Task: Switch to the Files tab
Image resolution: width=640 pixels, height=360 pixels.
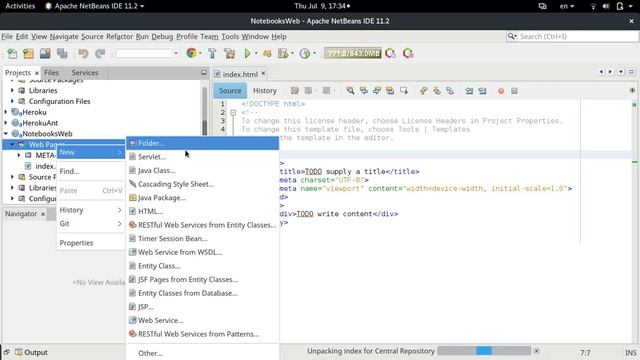Action: [x=51, y=73]
